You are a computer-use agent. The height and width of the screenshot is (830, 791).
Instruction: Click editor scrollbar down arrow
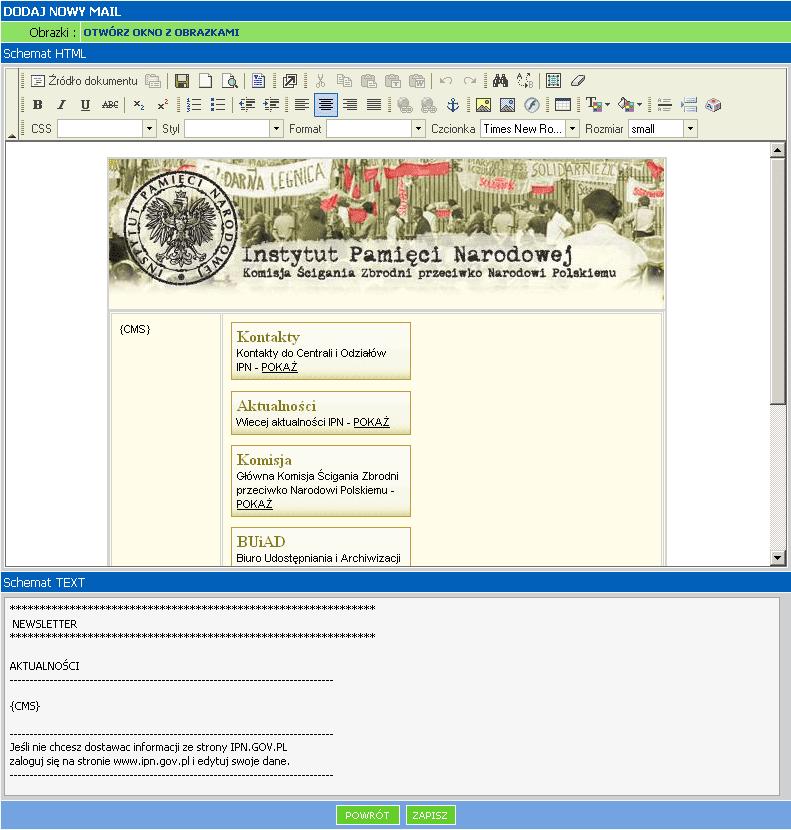pos(777,557)
